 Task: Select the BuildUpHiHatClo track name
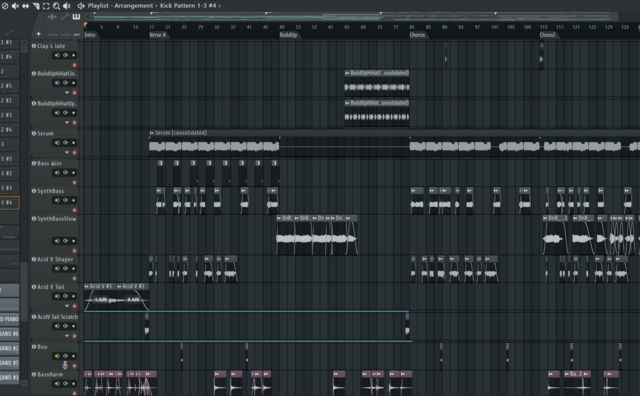[57, 74]
